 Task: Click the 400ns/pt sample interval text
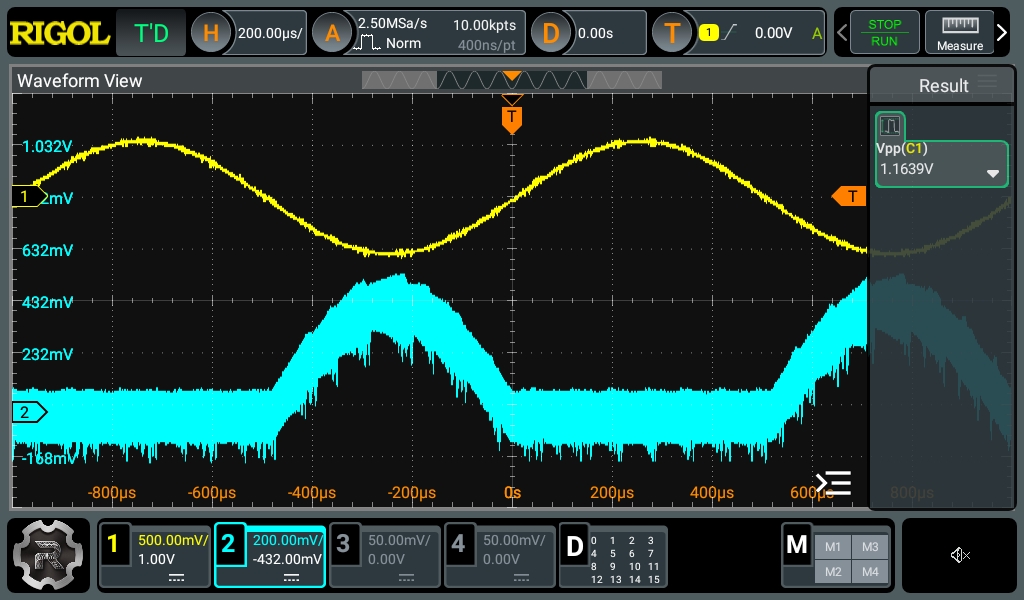pyautogui.click(x=487, y=45)
